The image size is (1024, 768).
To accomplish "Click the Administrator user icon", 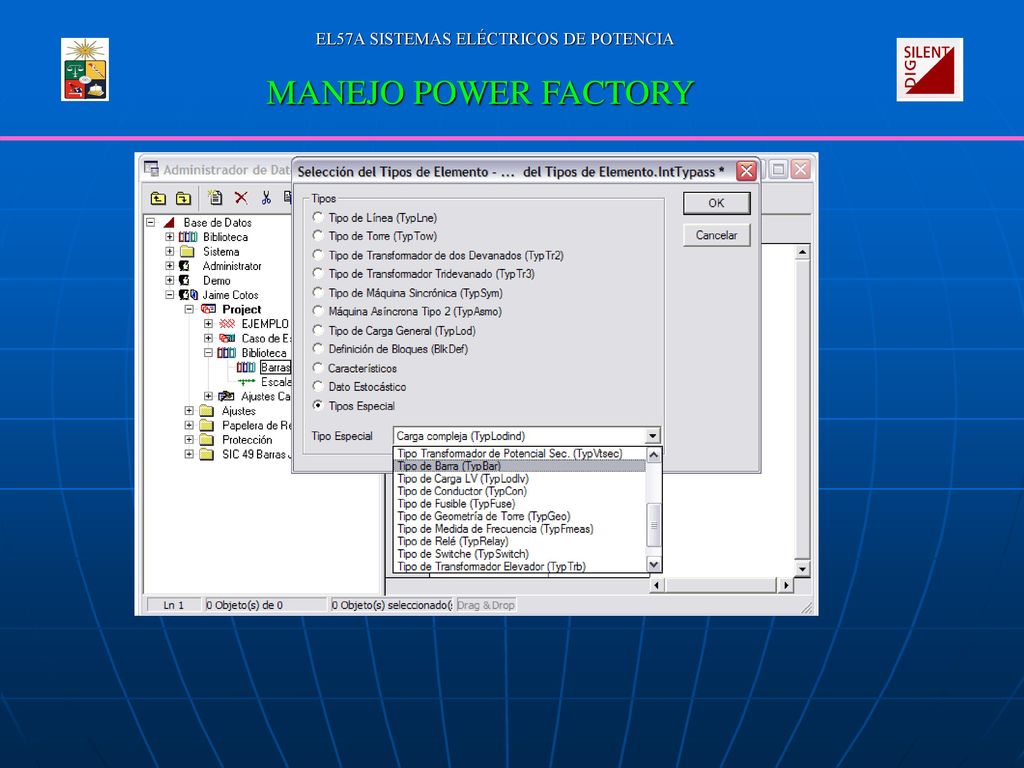I will [x=185, y=266].
